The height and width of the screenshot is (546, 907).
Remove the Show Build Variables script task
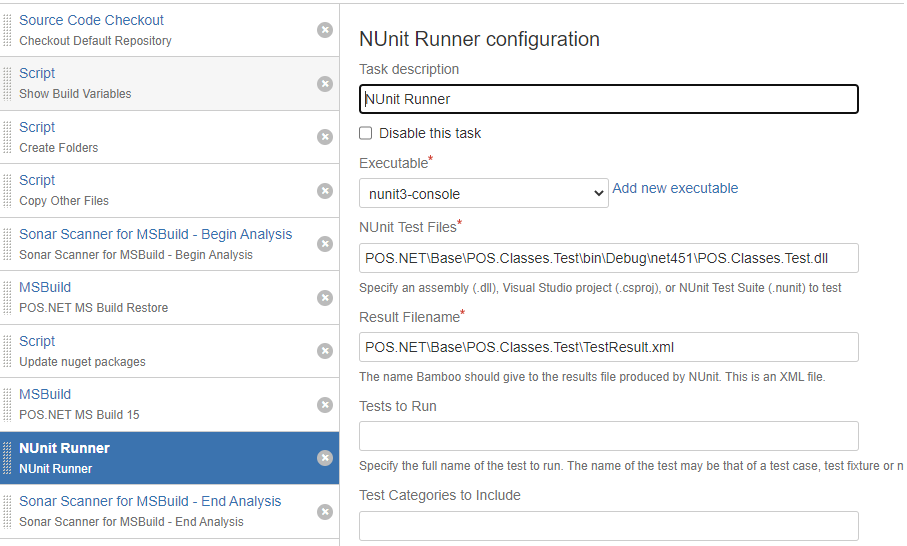click(x=325, y=84)
